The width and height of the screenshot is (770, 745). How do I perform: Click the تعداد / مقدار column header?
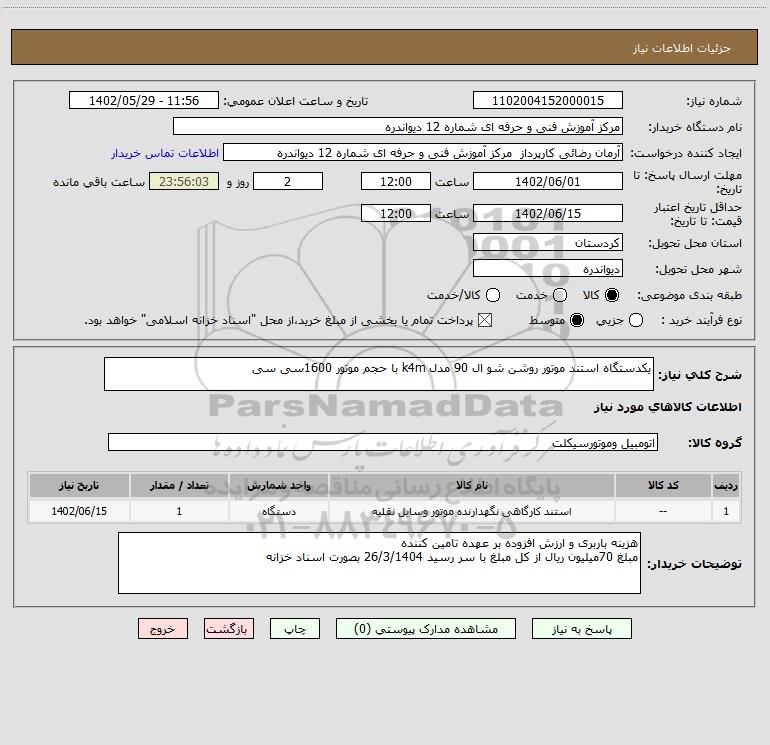click(x=179, y=486)
